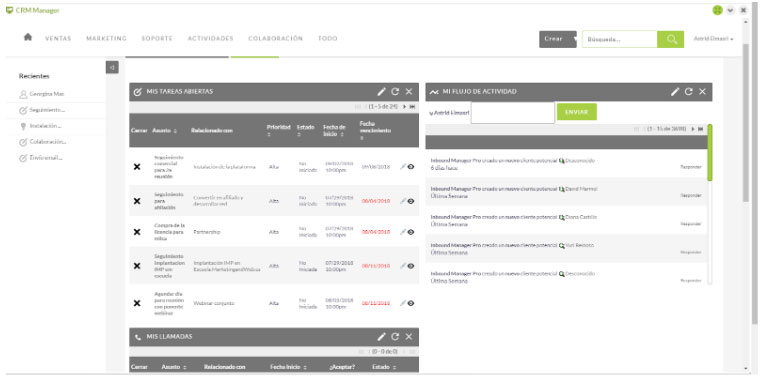Screen dimensions: 760x376
Task: Edit the Webinar conjunto task with pencil
Action: click(x=403, y=303)
